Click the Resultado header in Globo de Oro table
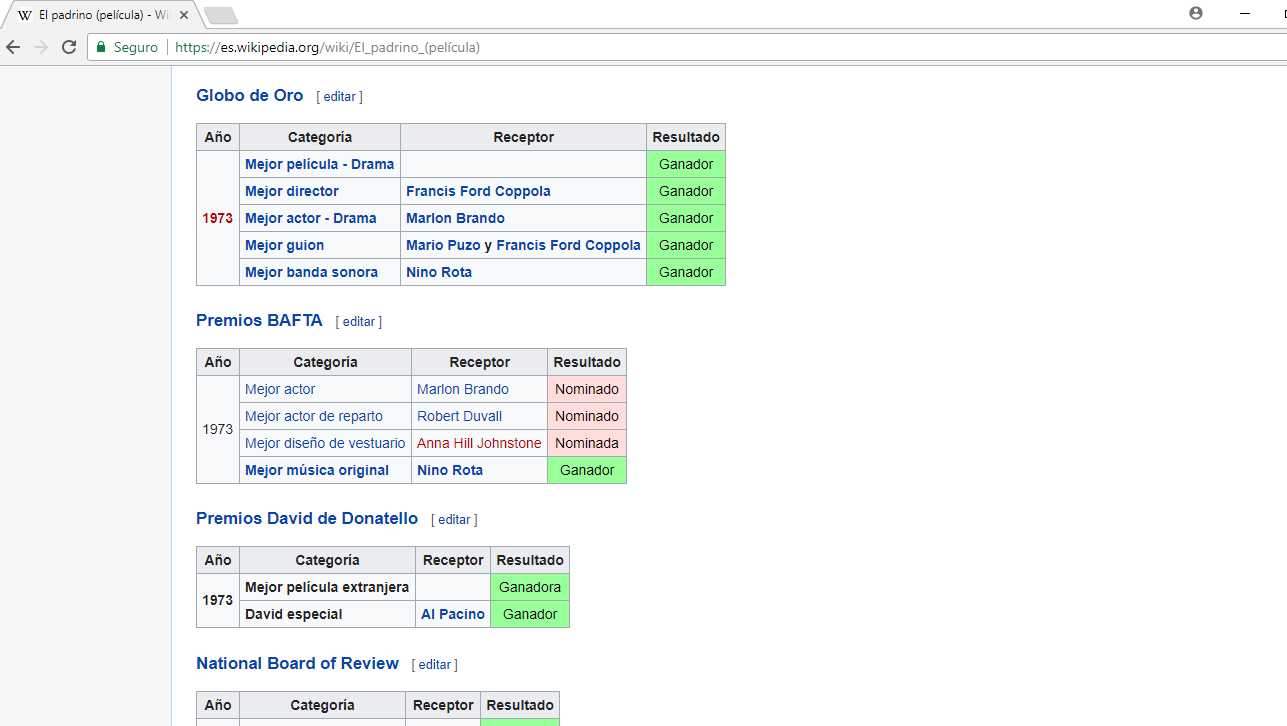 click(x=686, y=137)
